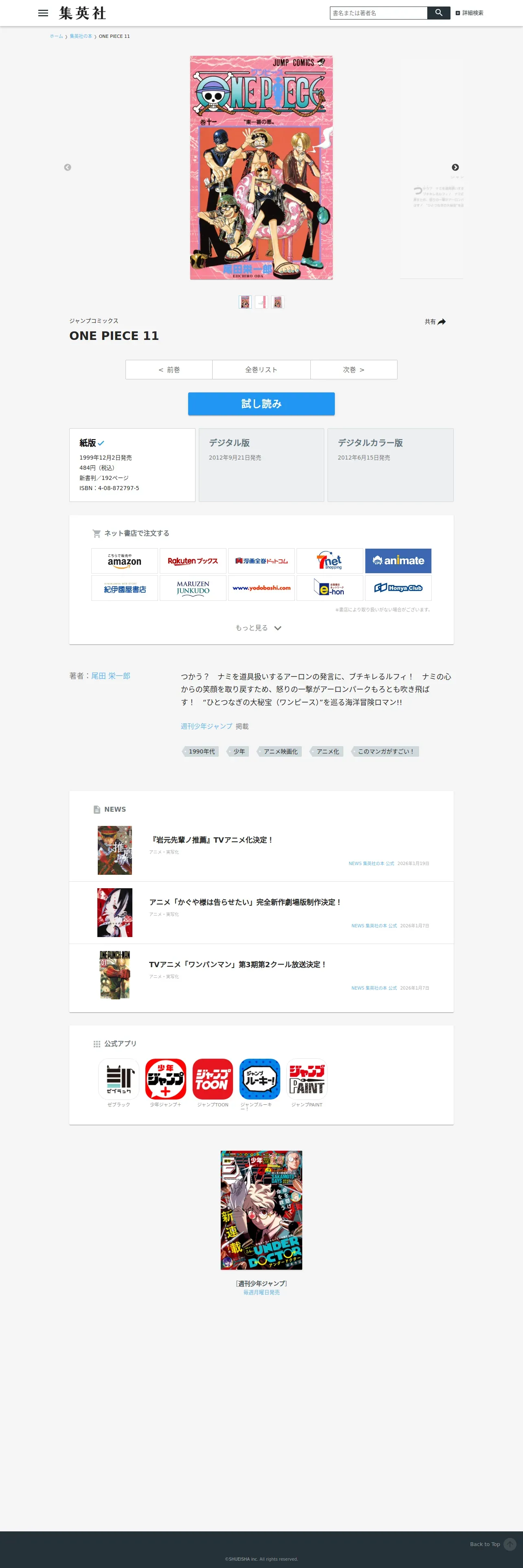Open かぐや様は告らせたい movie news

[x=245, y=902]
